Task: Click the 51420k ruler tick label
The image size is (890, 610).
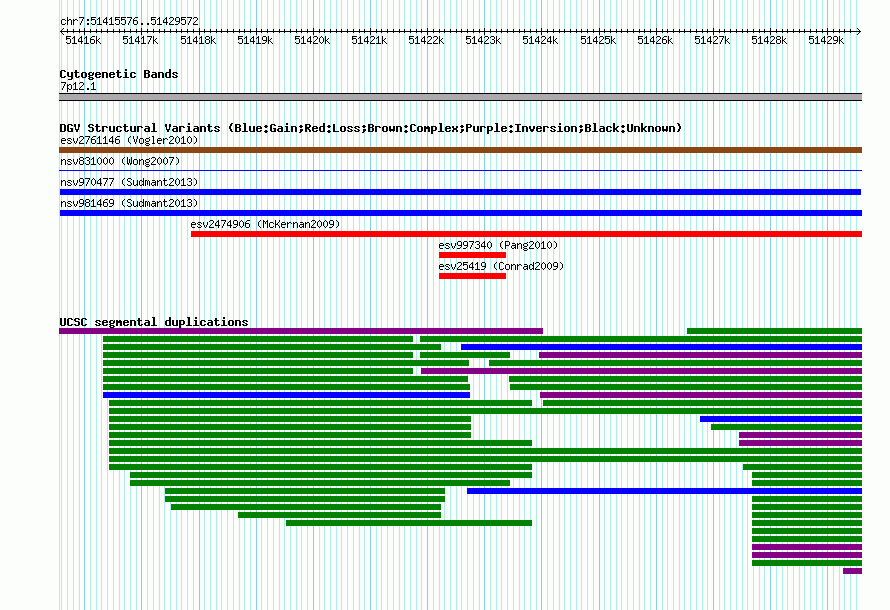Action: [312, 40]
